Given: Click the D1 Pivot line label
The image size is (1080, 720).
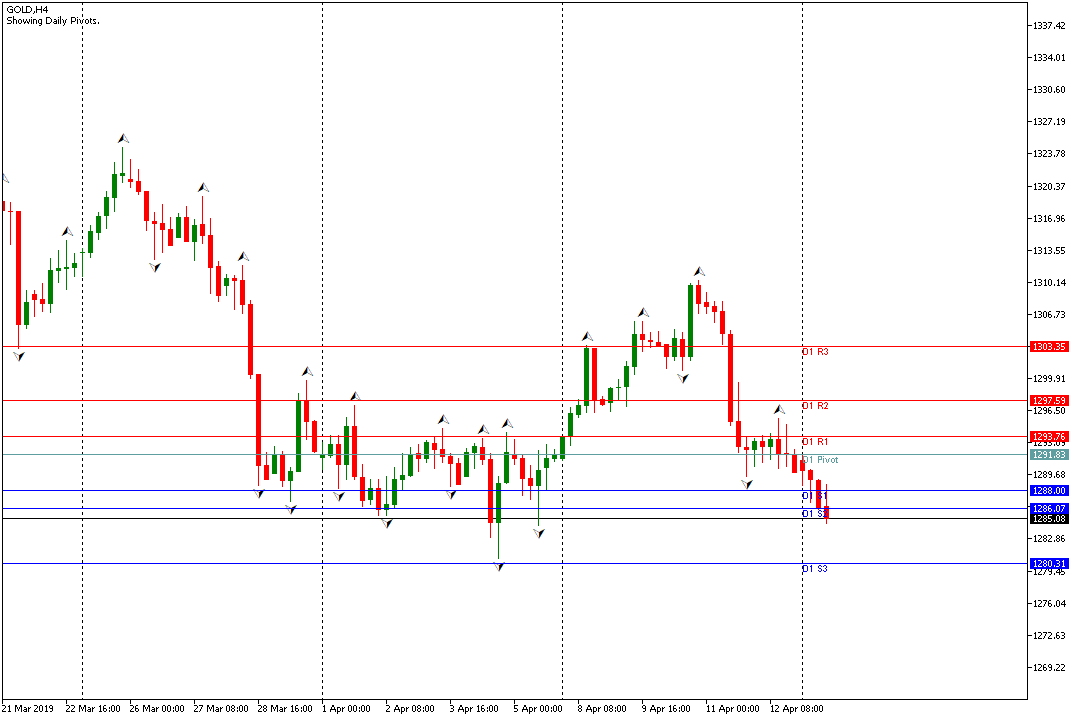Looking at the screenshot, I should pyautogui.click(x=820, y=460).
